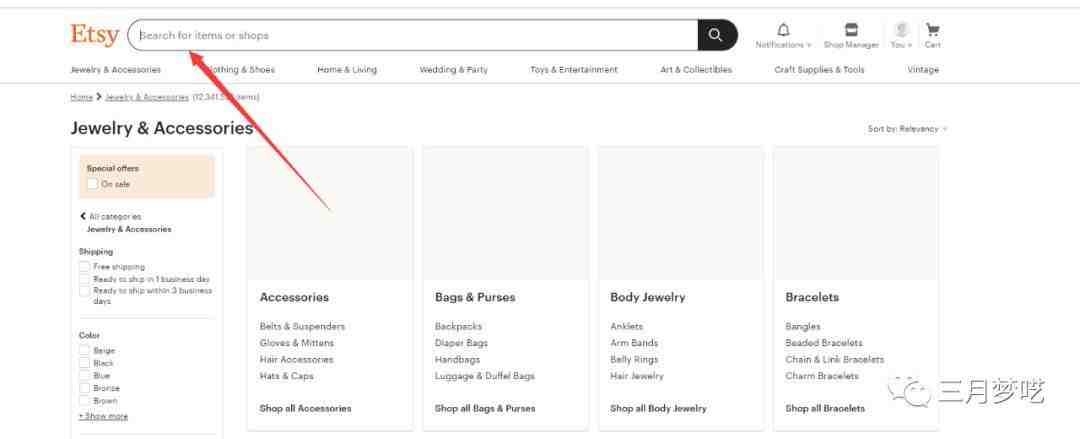Open the Craft Supplies & Tools menu
Screen dimensions: 1080x439
click(x=819, y=70)
